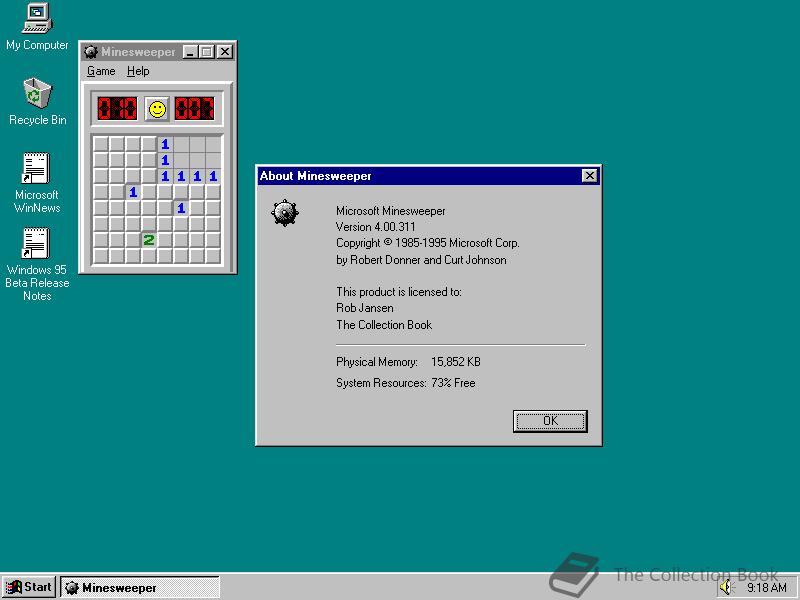
Task: Click Minesweeper taskbar button
Action: 140,587
